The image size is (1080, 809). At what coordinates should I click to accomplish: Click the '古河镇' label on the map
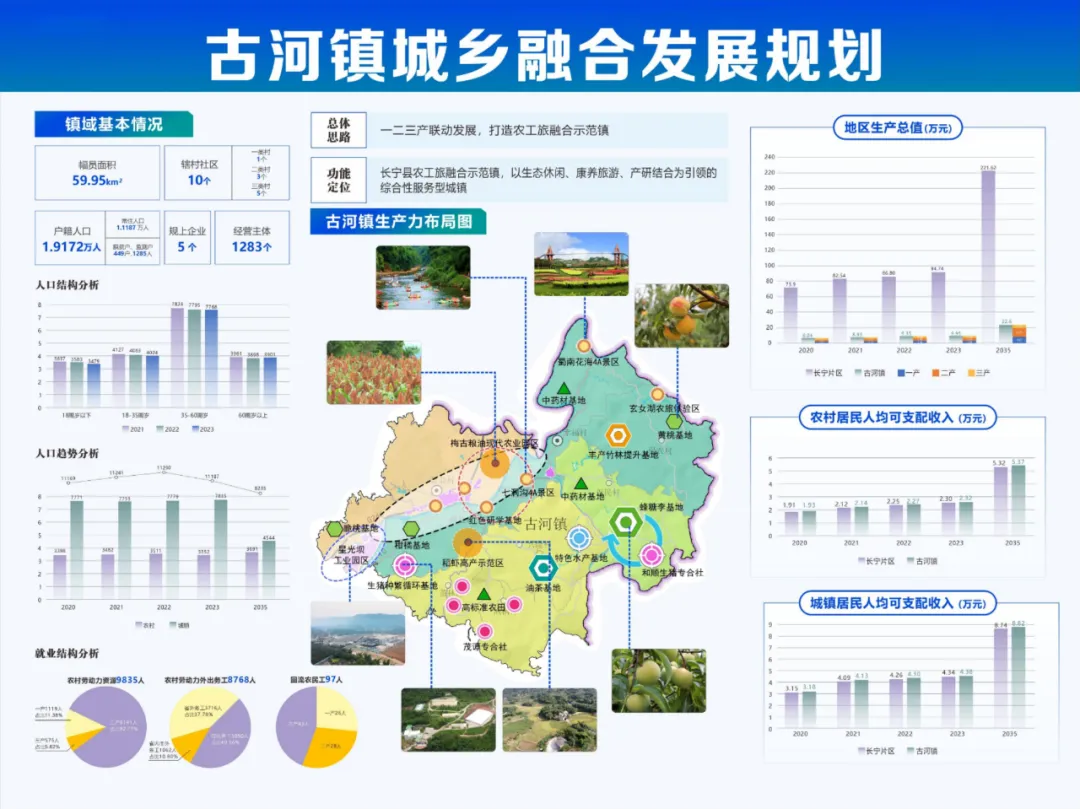tap(546, 524)
